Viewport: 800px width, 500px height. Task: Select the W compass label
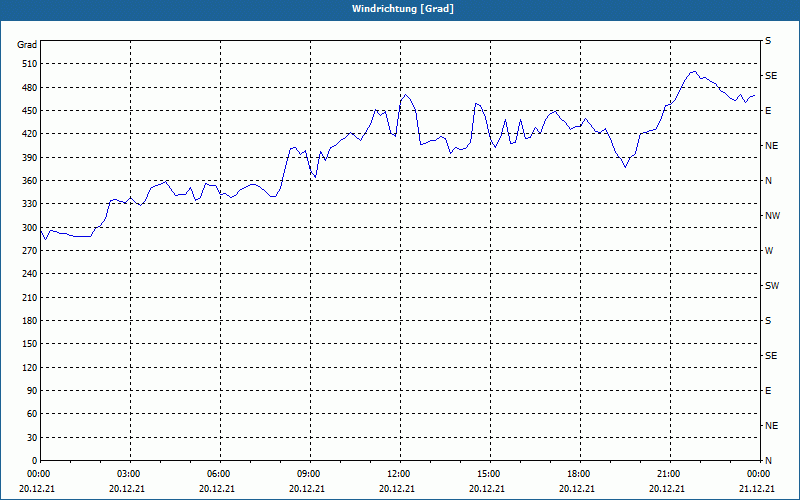769,251
